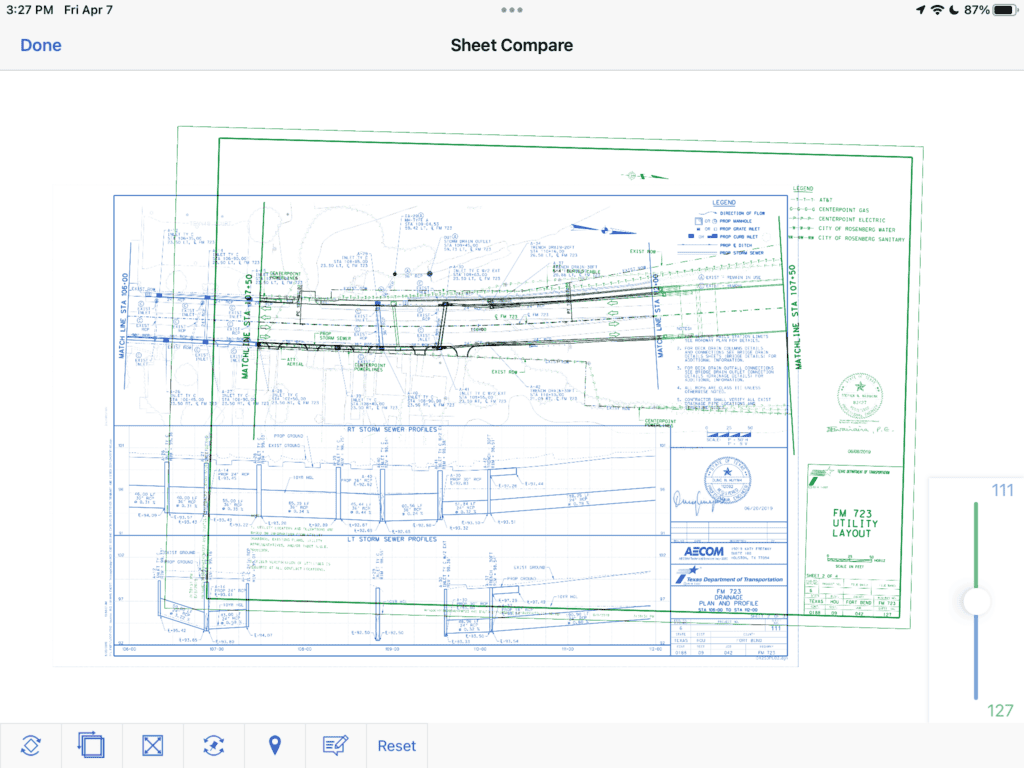Open the markup note editor tool

pos(335,745)
